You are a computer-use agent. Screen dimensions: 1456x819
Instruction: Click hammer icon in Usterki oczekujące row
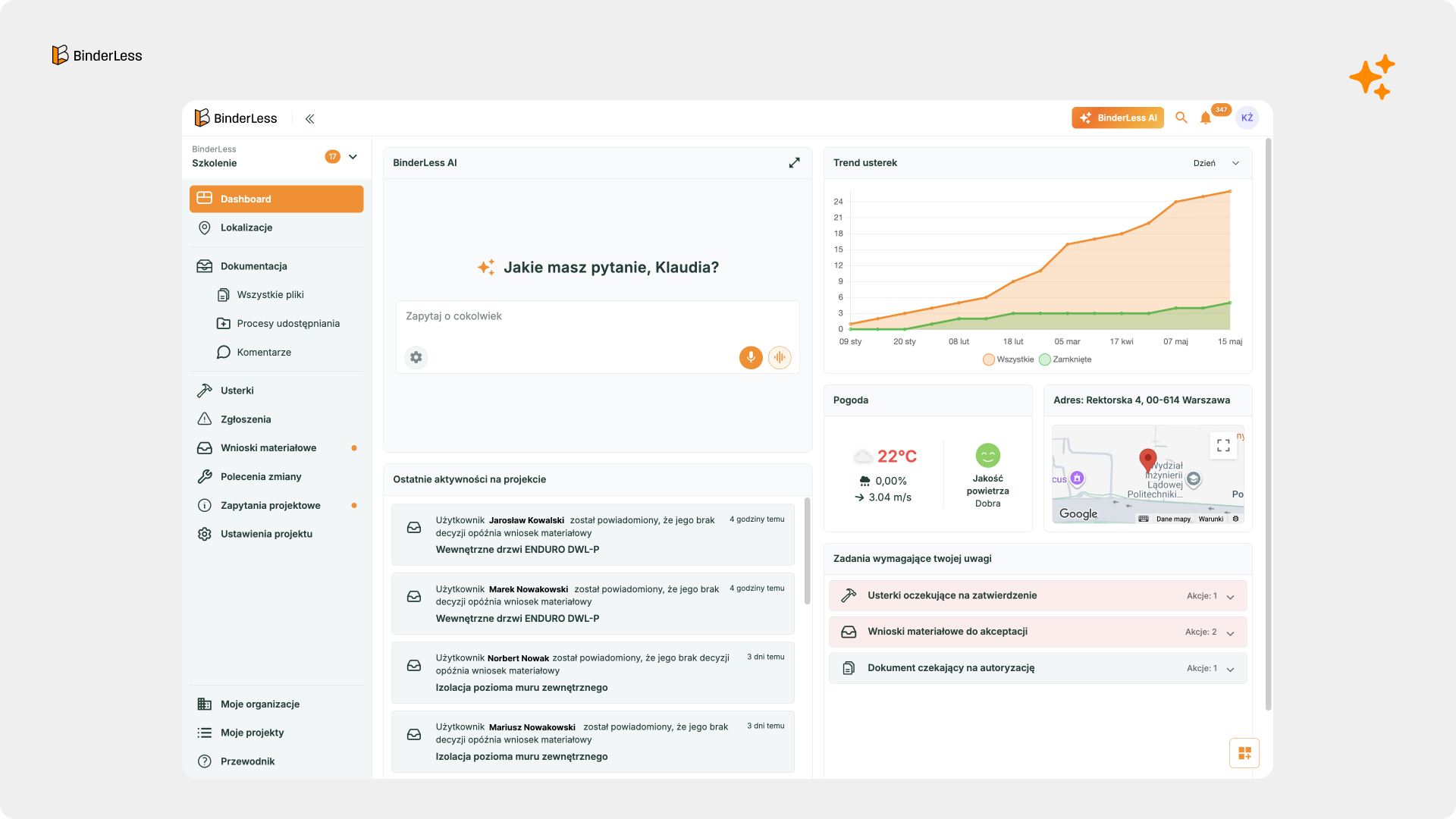[849, 596]
